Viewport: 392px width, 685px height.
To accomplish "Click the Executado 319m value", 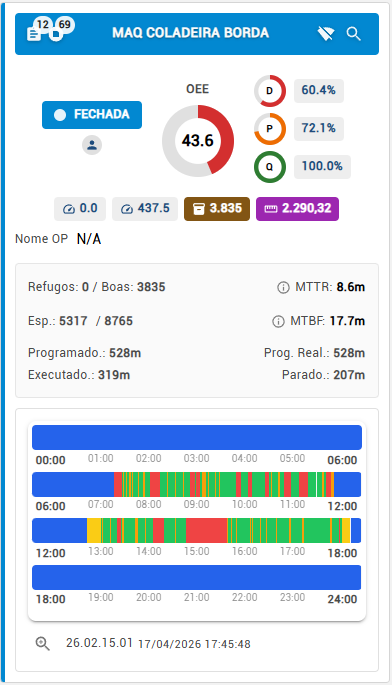I will point(114,375).
